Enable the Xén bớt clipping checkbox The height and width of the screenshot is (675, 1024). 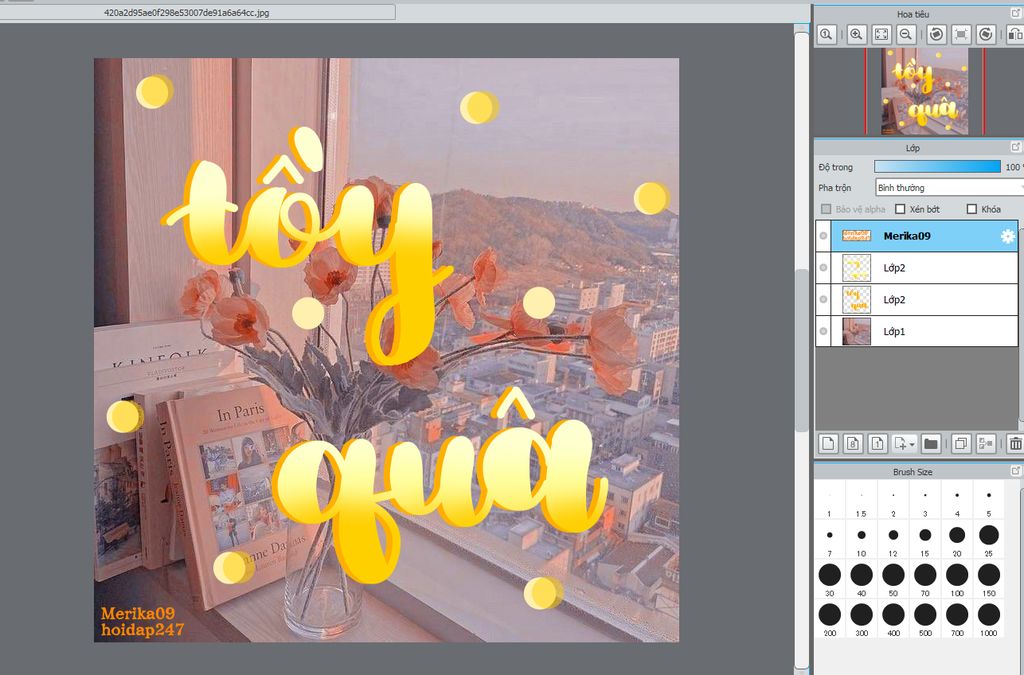click(900, 209)
